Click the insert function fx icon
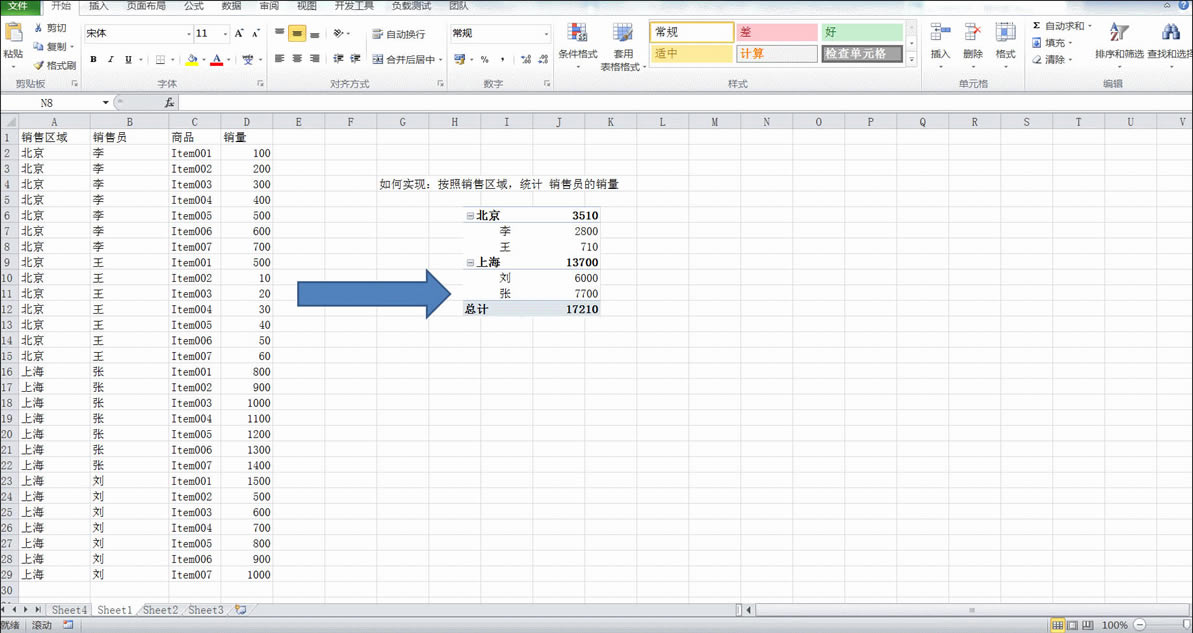1193x633 pixels. pyautogui.click(x=169, y=103)
